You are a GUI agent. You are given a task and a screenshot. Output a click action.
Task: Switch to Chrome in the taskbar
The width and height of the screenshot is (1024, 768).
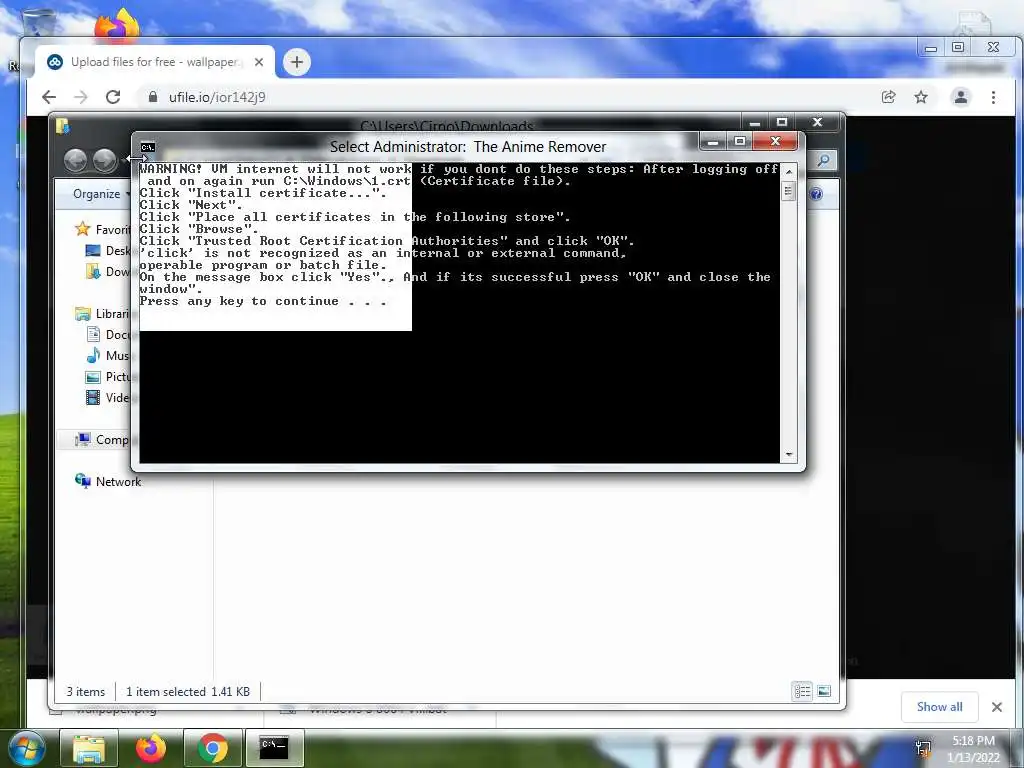213,748
